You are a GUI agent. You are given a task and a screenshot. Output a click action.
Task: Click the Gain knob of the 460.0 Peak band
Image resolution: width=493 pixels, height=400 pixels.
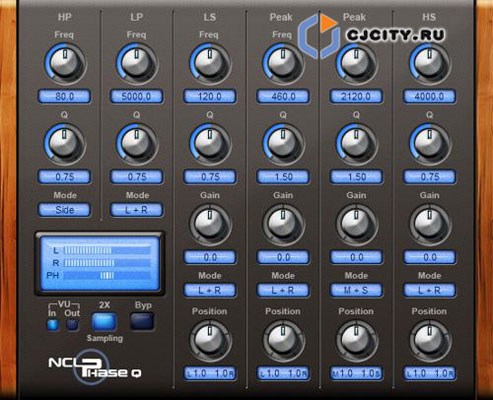283,224
